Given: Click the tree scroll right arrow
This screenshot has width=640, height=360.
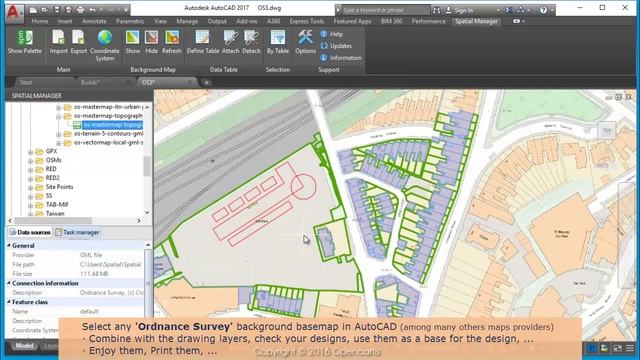Looking at the screenshot, I should tap(139, 220).
